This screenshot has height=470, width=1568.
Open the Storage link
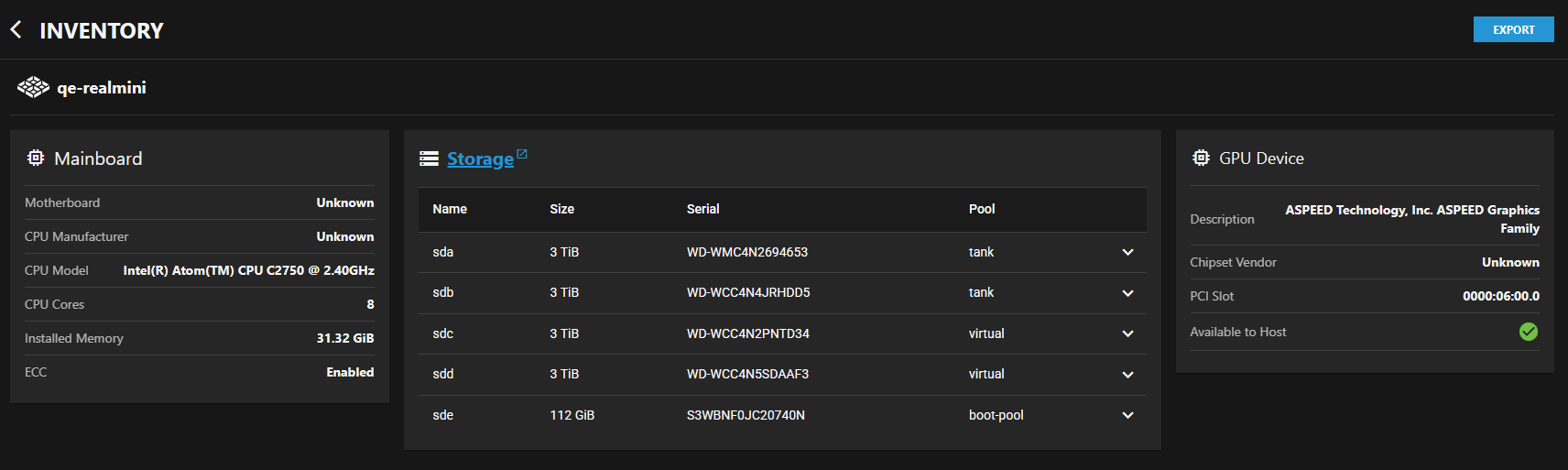[480, 159]
